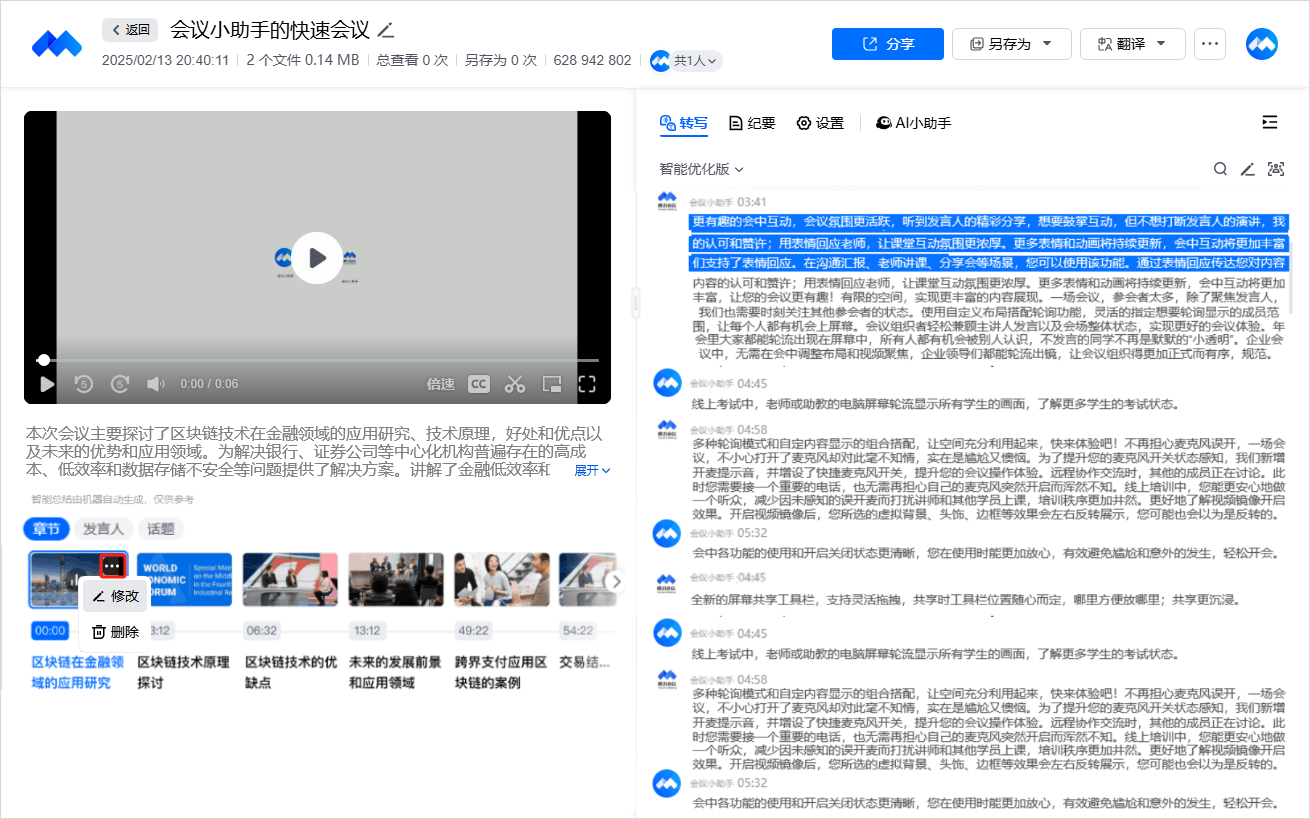
Task: Open the AI小助手 tab
Action: (x=913, y=123)
